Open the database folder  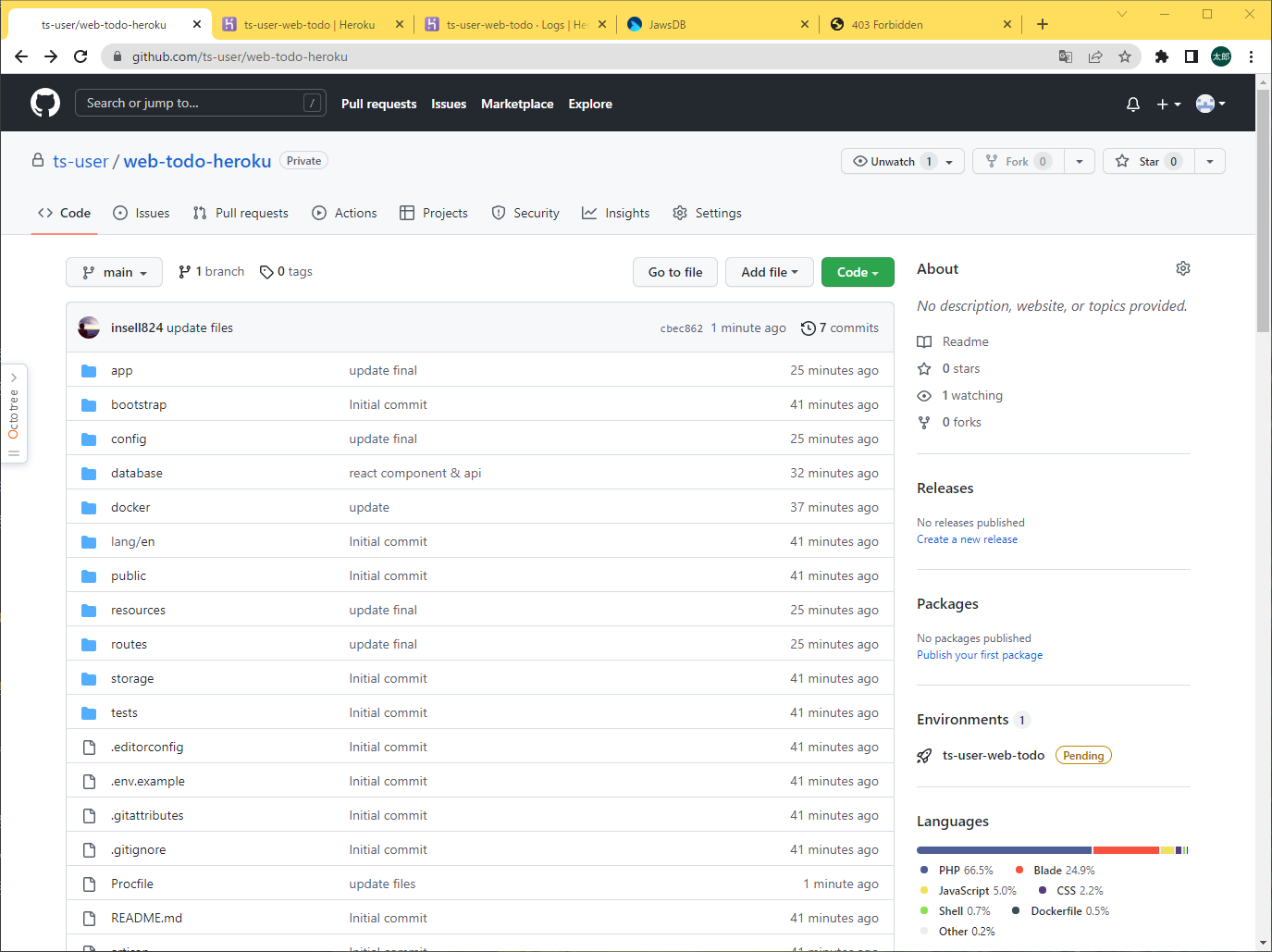point(137,473)
